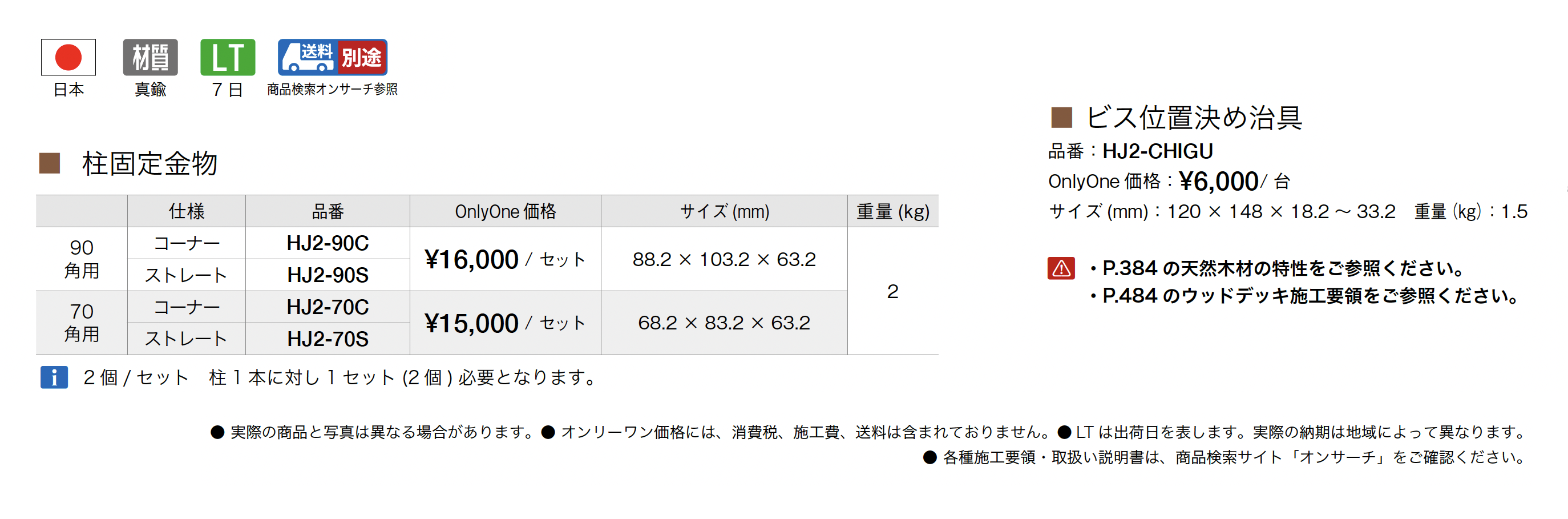The image size is (1568, 519).
Task: Click the shipping truck 送料別途 icon
Action: coord(332,57)
